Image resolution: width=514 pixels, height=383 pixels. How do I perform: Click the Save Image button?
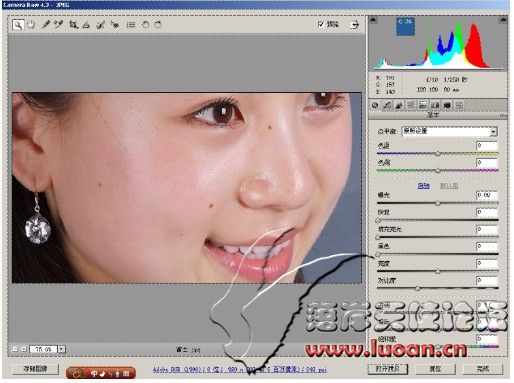click(35, 369)
